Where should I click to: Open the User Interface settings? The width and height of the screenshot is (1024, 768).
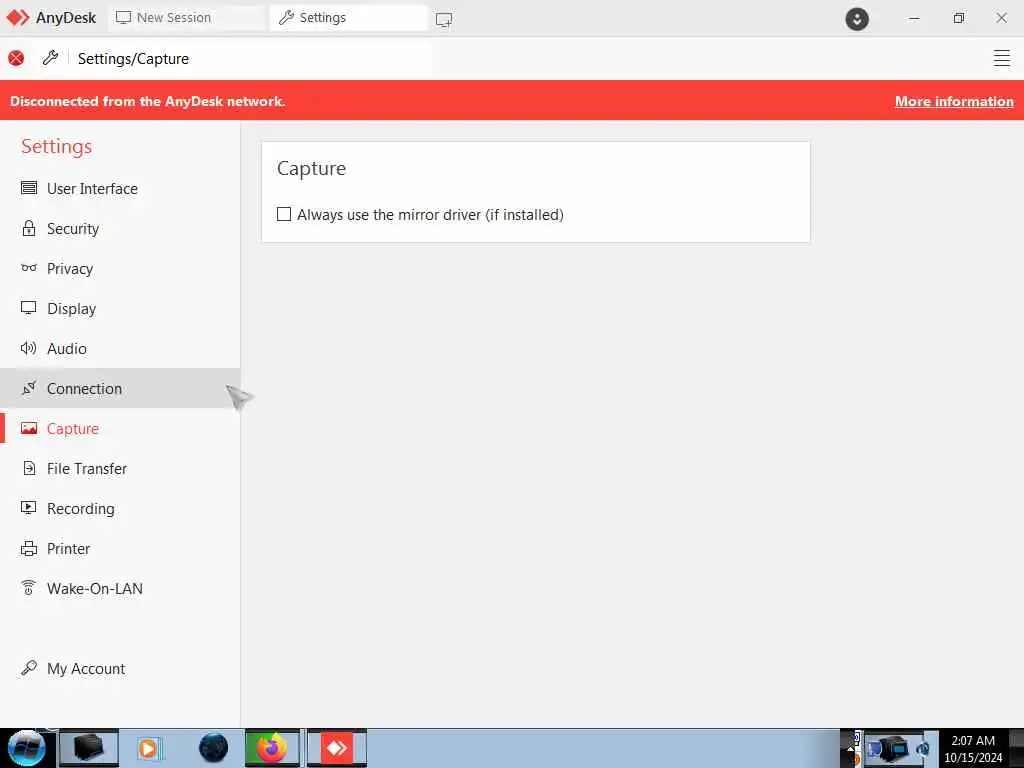click(120, 189)
